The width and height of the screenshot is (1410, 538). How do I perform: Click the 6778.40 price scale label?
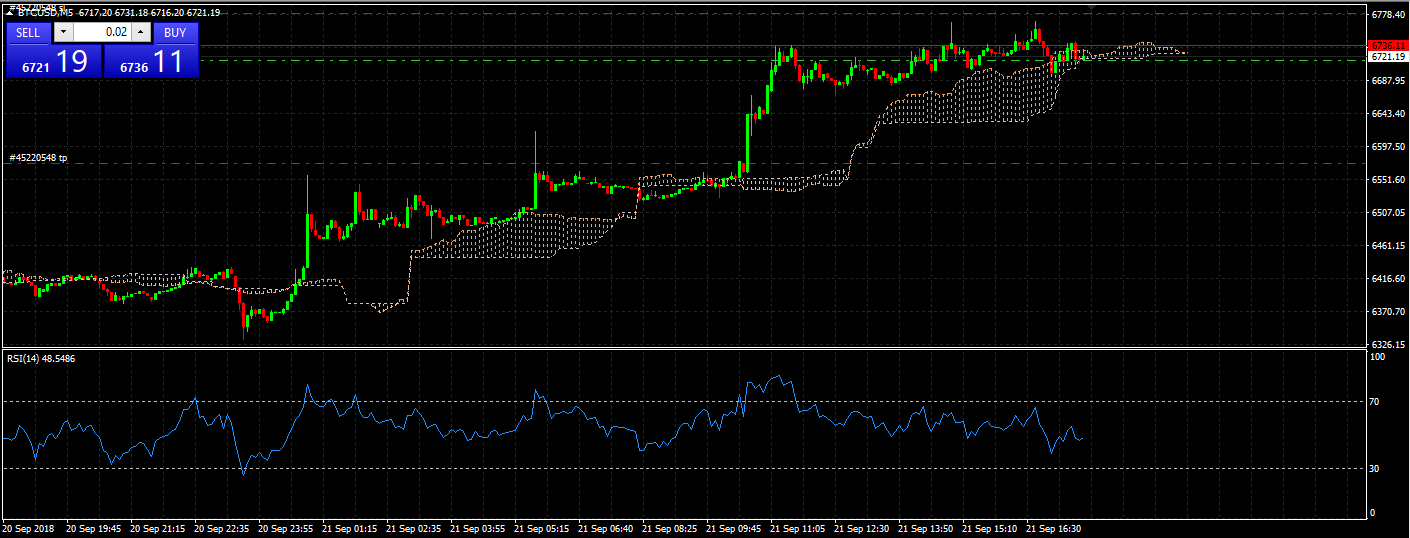click(x=1388, y=15)
